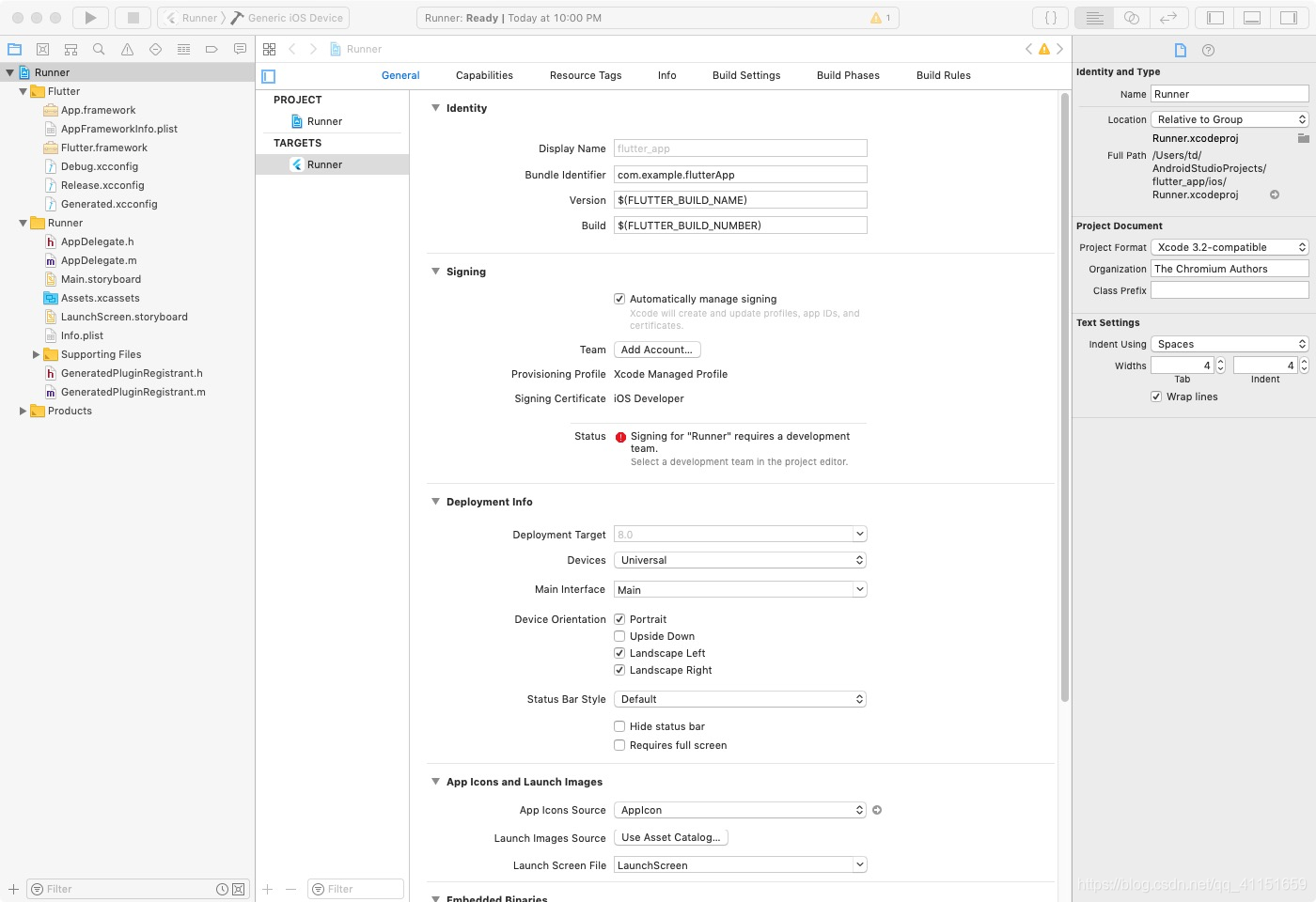Go forward with the right chevron

coord(313,49)
